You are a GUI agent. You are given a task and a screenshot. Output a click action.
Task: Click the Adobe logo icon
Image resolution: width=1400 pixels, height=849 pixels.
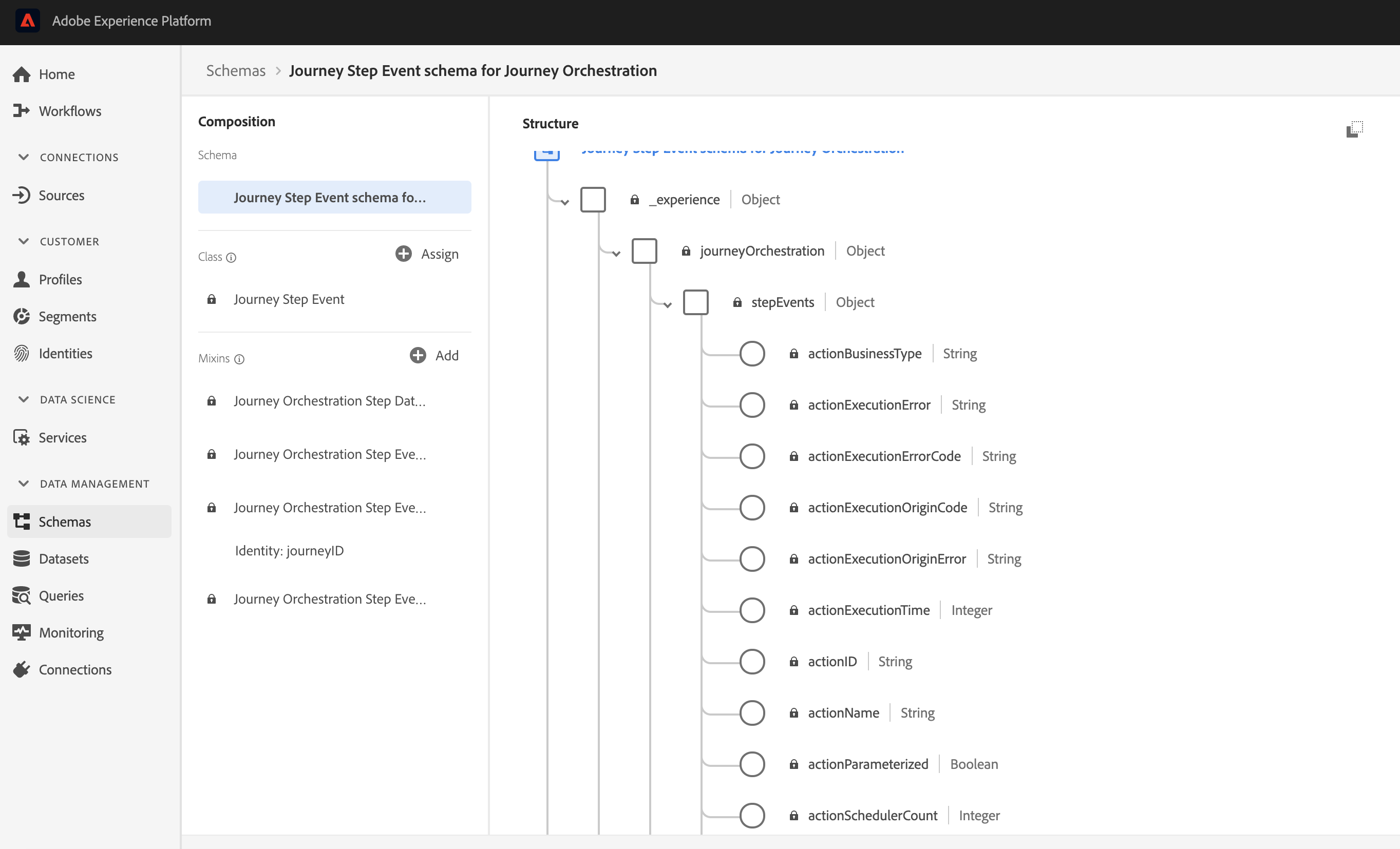(27, 21)
